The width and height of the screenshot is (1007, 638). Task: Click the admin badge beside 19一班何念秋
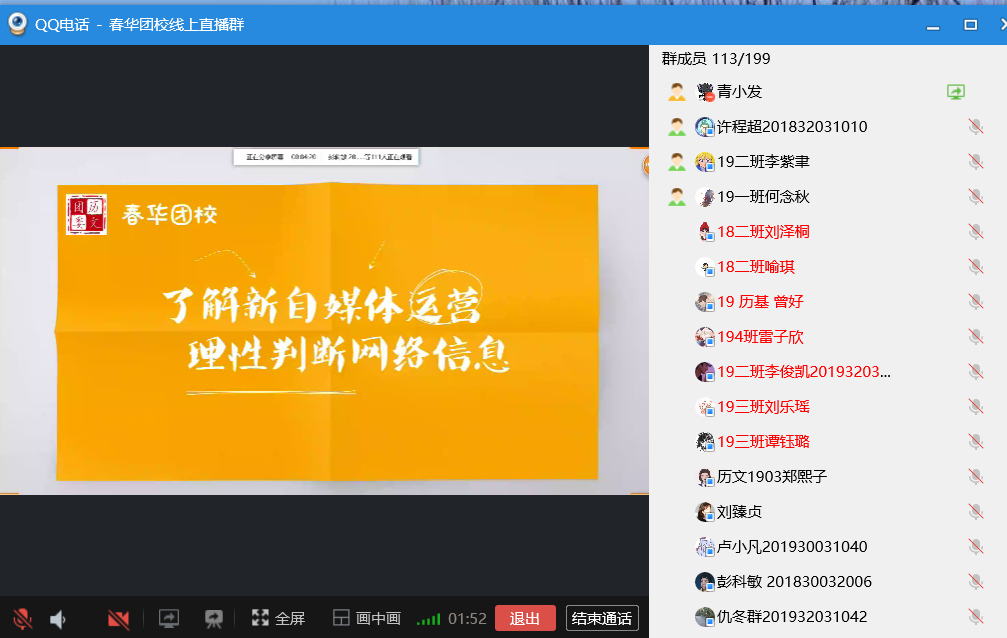(x=677, y=197)
